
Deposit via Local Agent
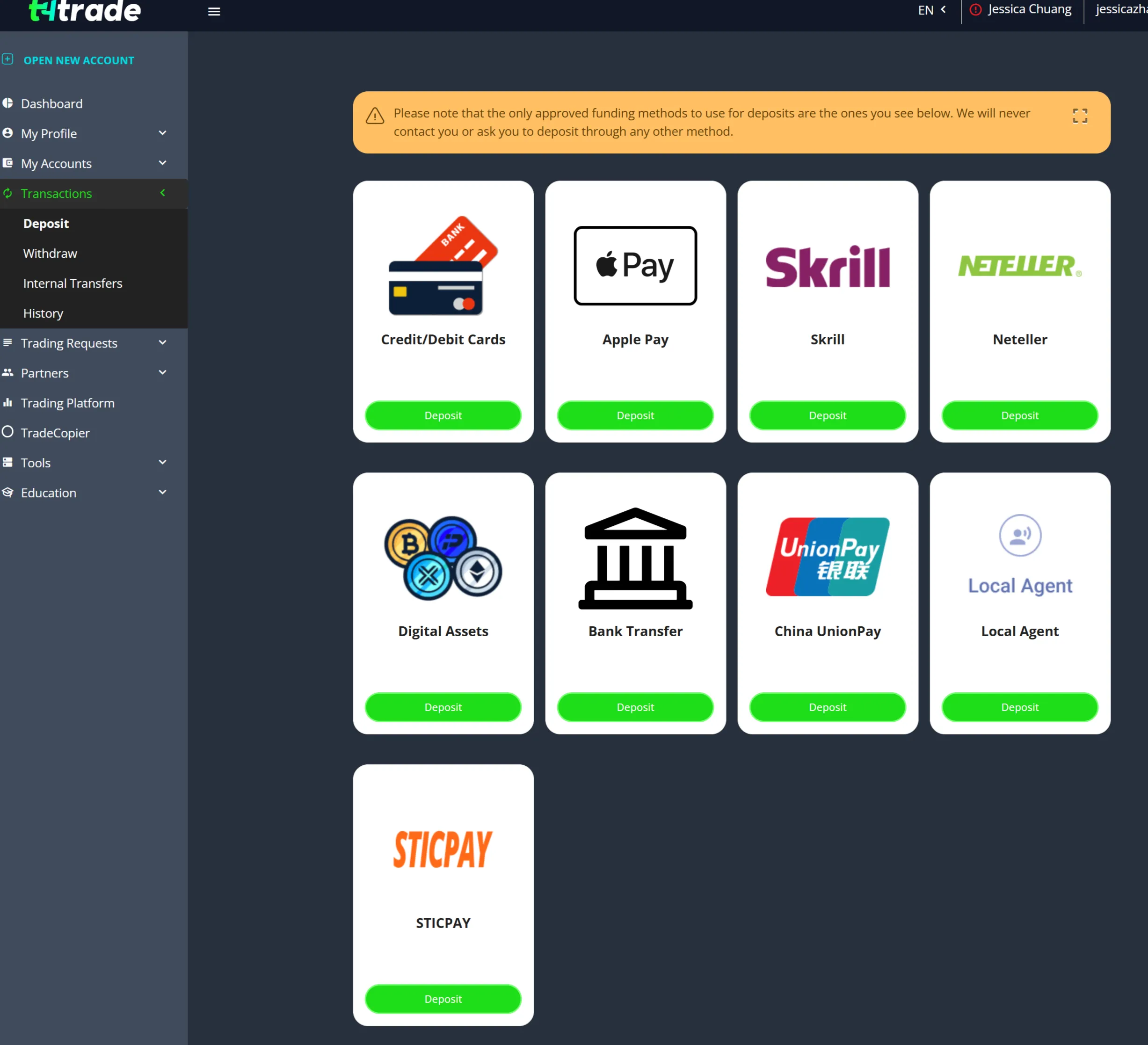click(x=1020, y=707)
